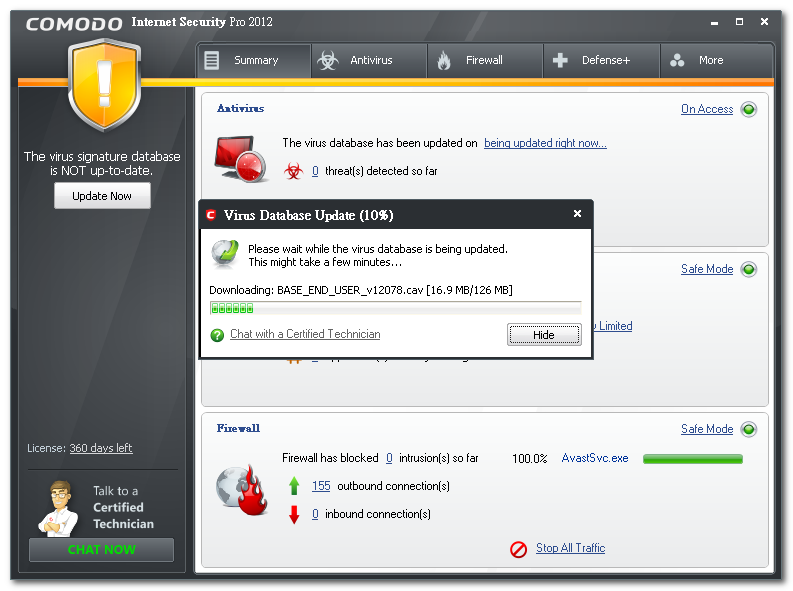Open the Firewall Safe Mode setting link
This screenshot has height=591, width=793.
coord(707,430)
